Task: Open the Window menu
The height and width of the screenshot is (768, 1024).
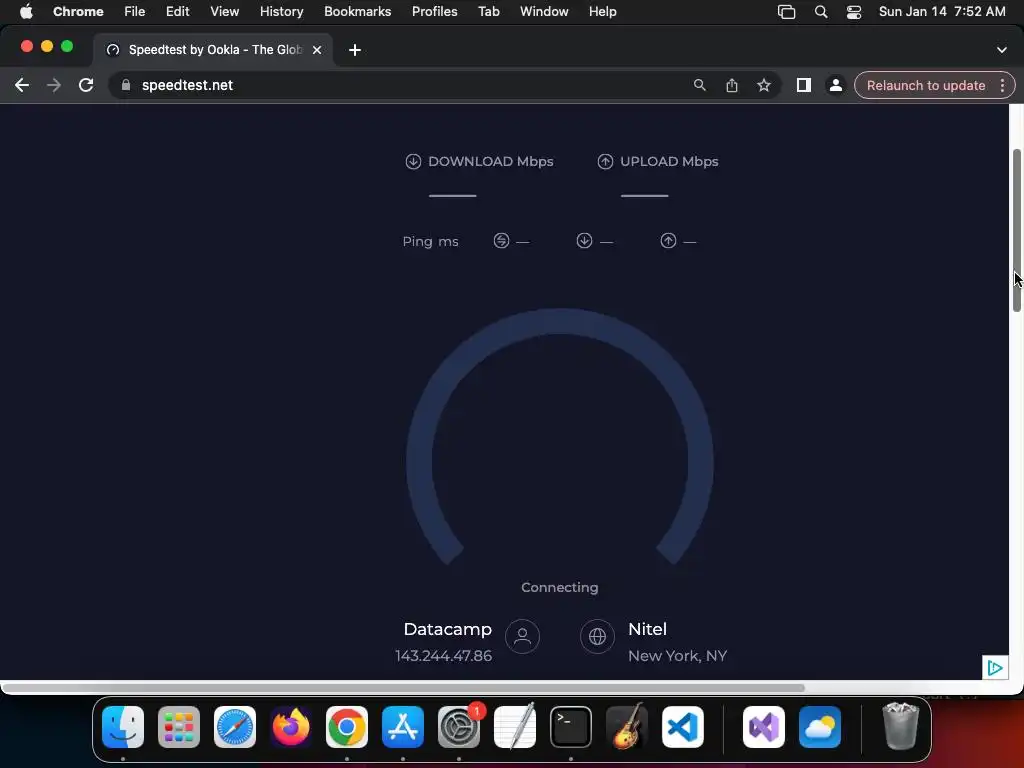Action: (544, 12)
